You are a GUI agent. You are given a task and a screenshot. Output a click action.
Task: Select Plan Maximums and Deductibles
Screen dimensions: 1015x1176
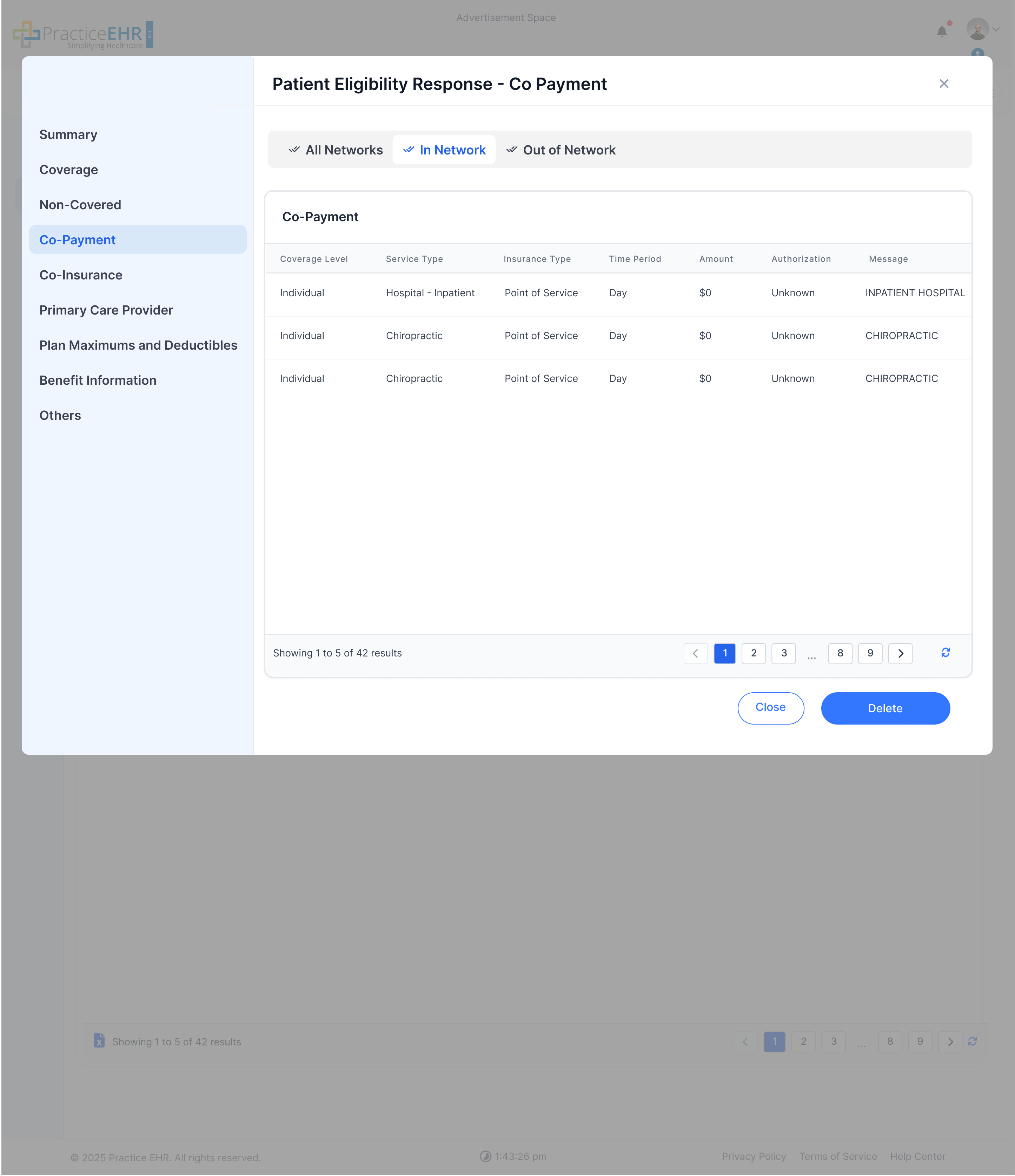click(x=138, y=345)
